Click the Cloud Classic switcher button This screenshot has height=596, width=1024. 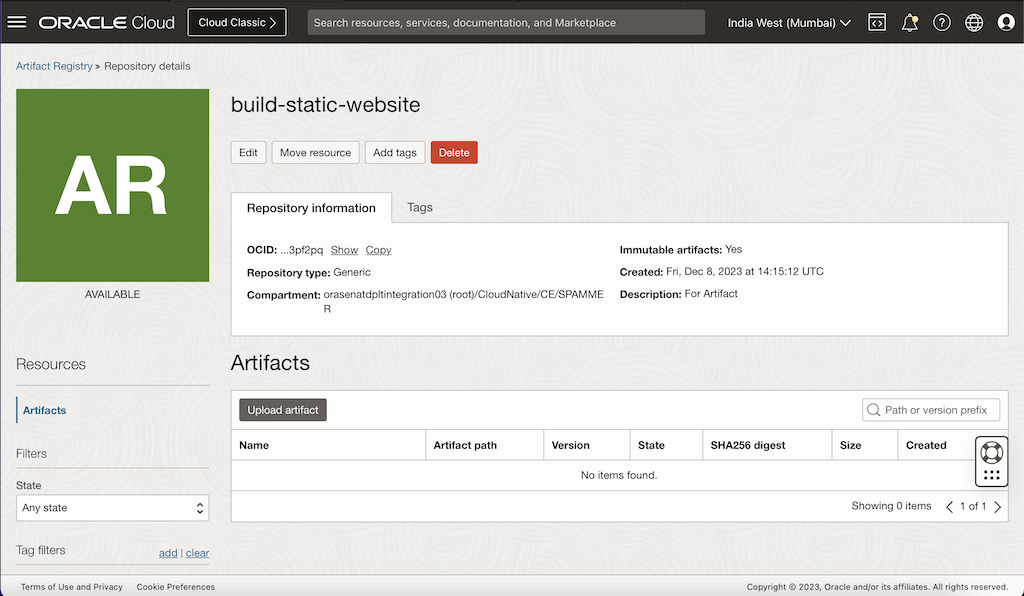point(237,22)
